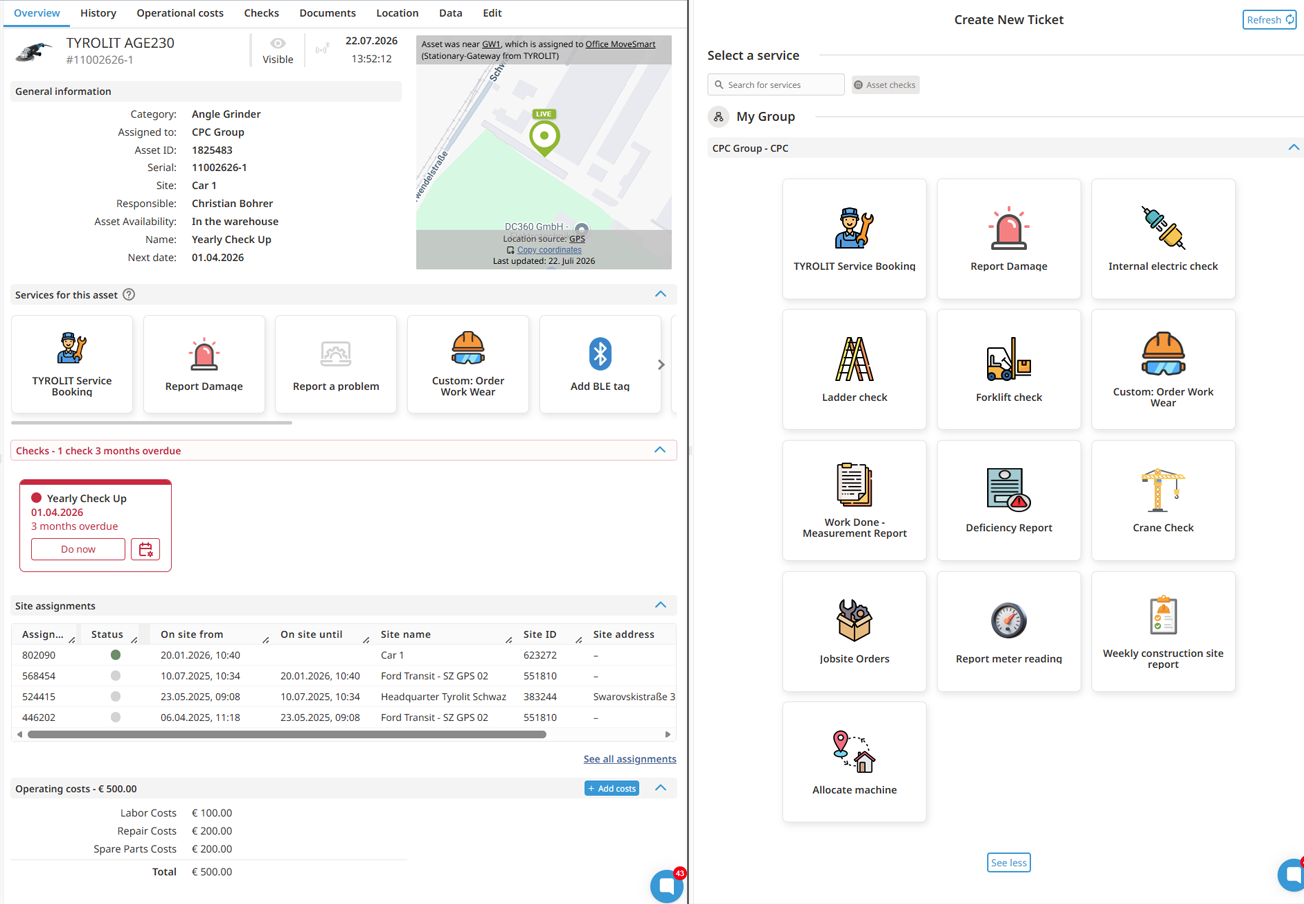Switch to the Location tab

click(397, 13)
